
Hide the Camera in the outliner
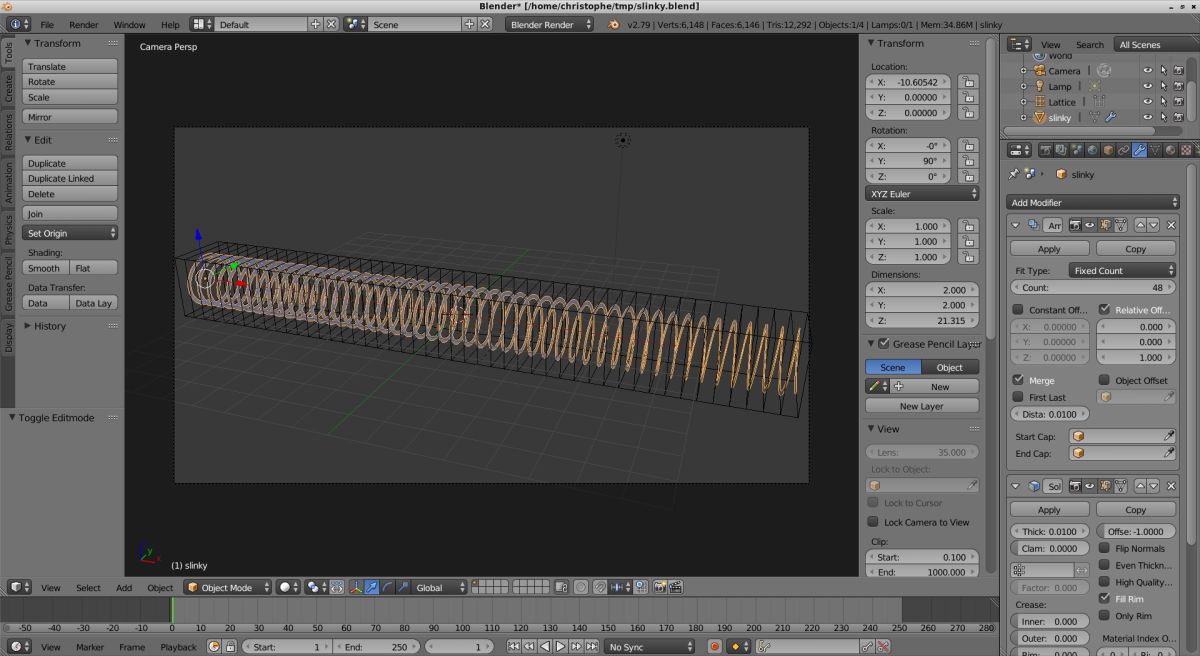(x=1147, y=71)
